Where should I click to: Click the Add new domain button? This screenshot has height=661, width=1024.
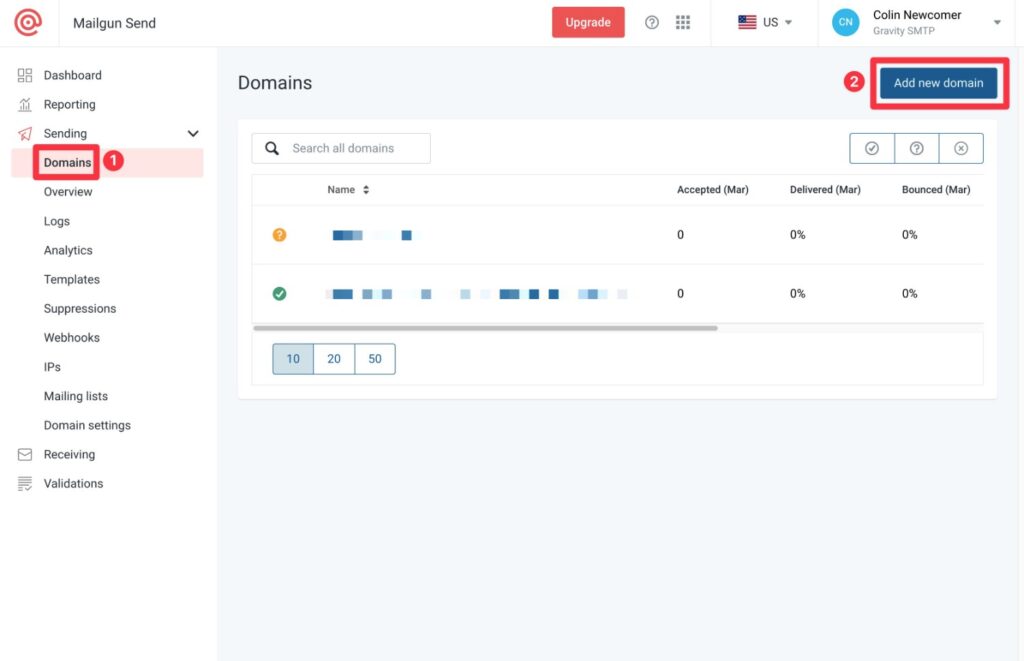pyautogui.click(x=938, y=83)
